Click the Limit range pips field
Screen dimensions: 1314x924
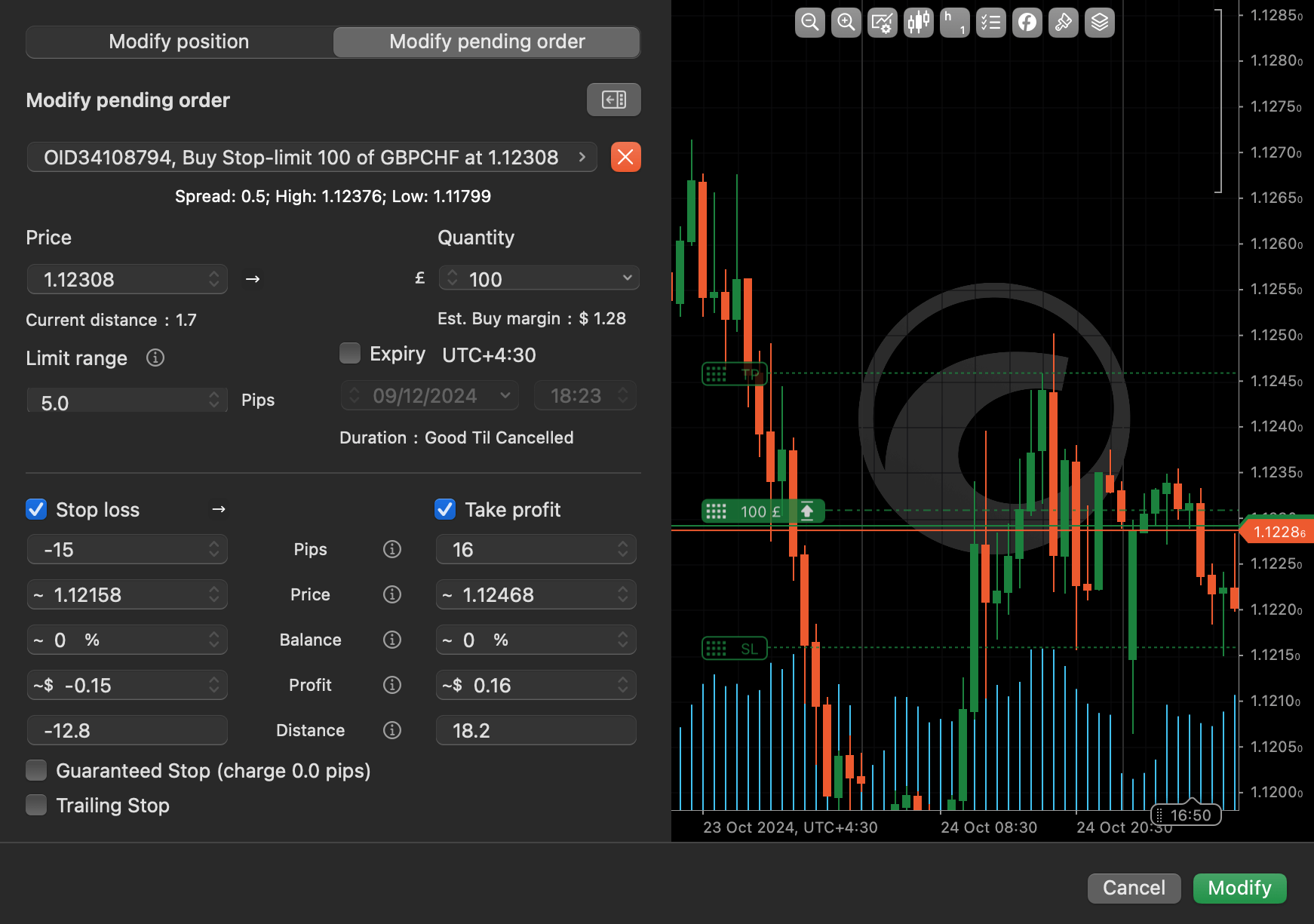[121, 401]
